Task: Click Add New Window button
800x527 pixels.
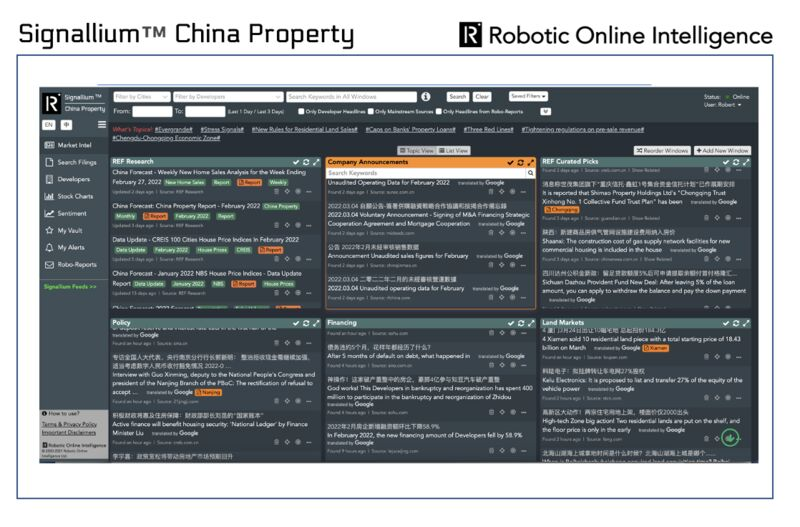Action: click(722, 151)
